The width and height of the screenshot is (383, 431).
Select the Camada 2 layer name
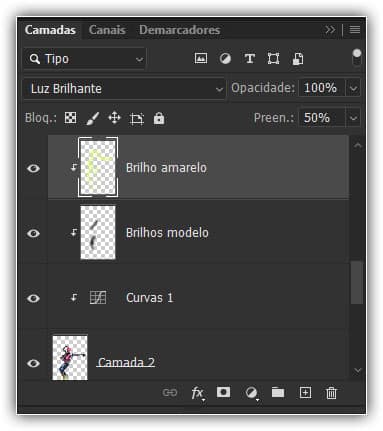tap(126, 362)
